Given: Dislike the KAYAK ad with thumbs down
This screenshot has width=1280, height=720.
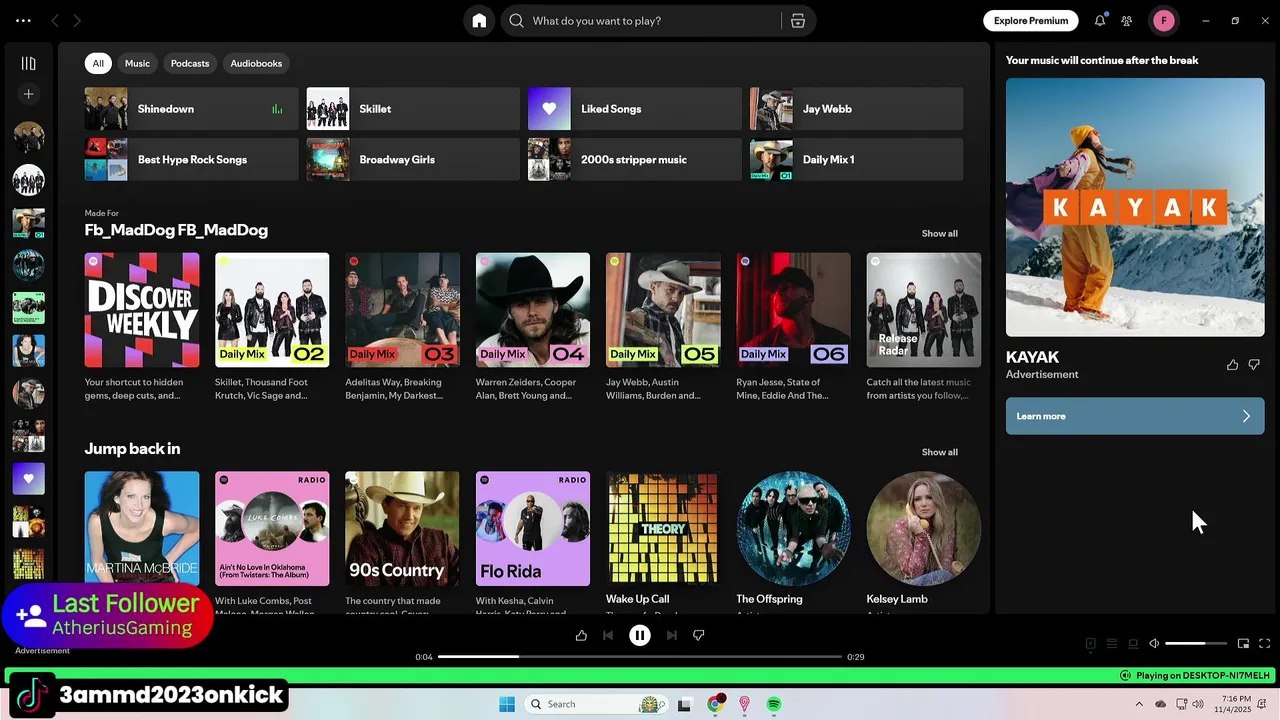Looking at the screenshot, I should pyautogui.click(x=1254, y=365).
